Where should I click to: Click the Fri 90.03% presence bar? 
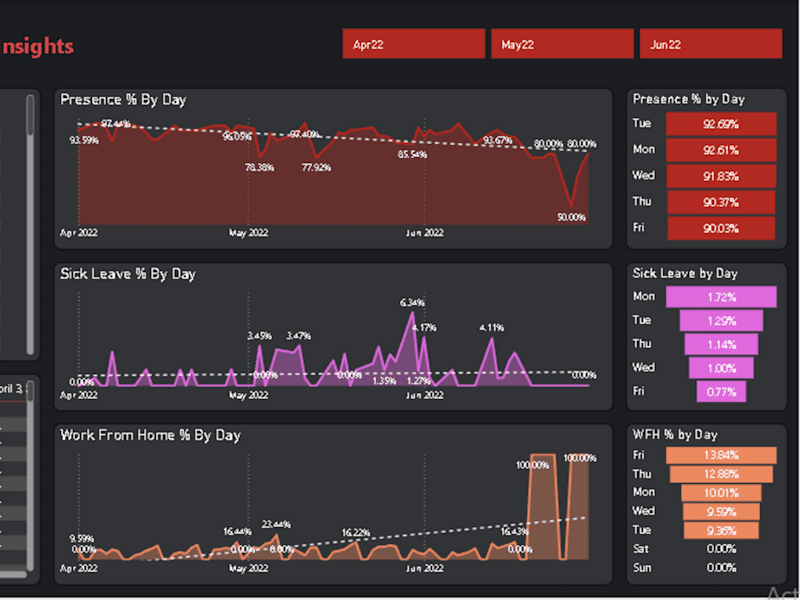click(x=721, y=228)
